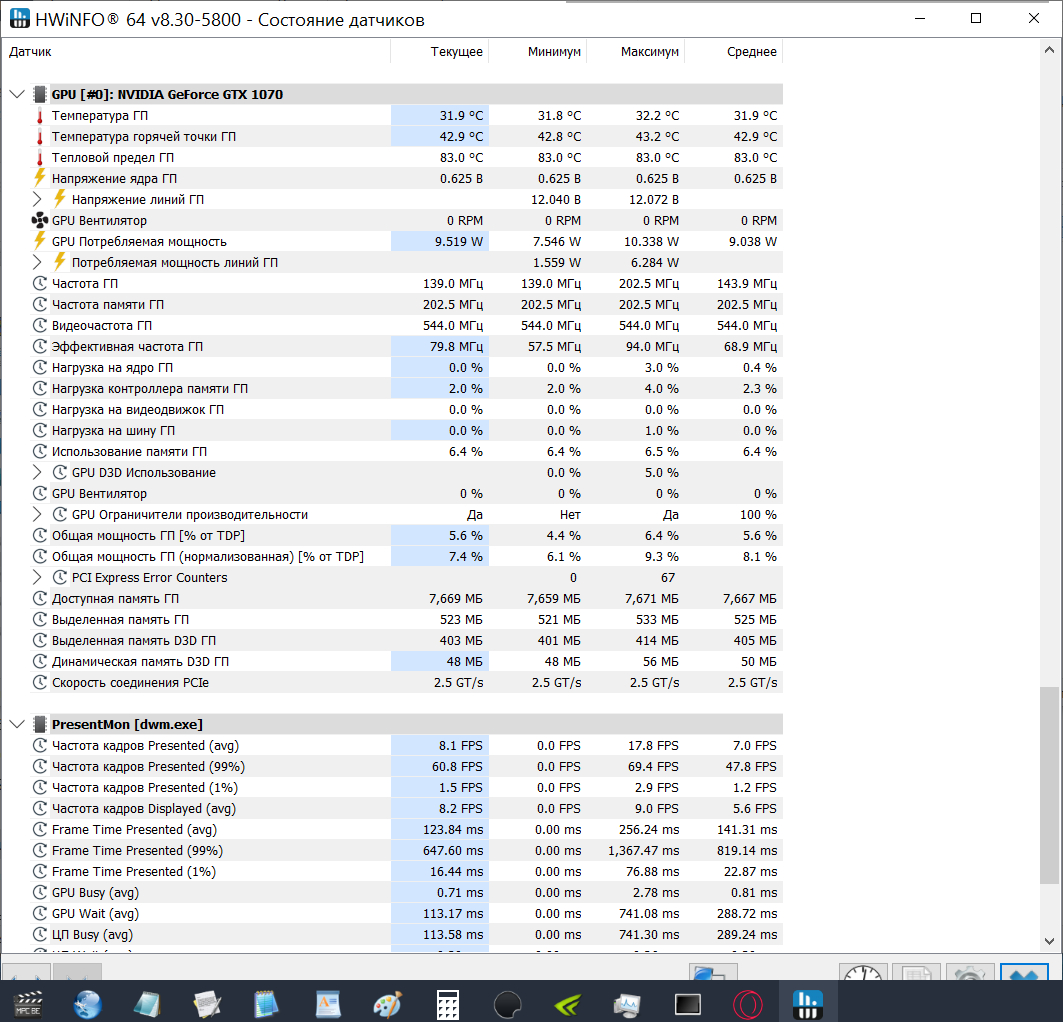The image size is (1063, 1022).
Task: Select the Частота памяти ГП row
Action: [x=407, y=304]
